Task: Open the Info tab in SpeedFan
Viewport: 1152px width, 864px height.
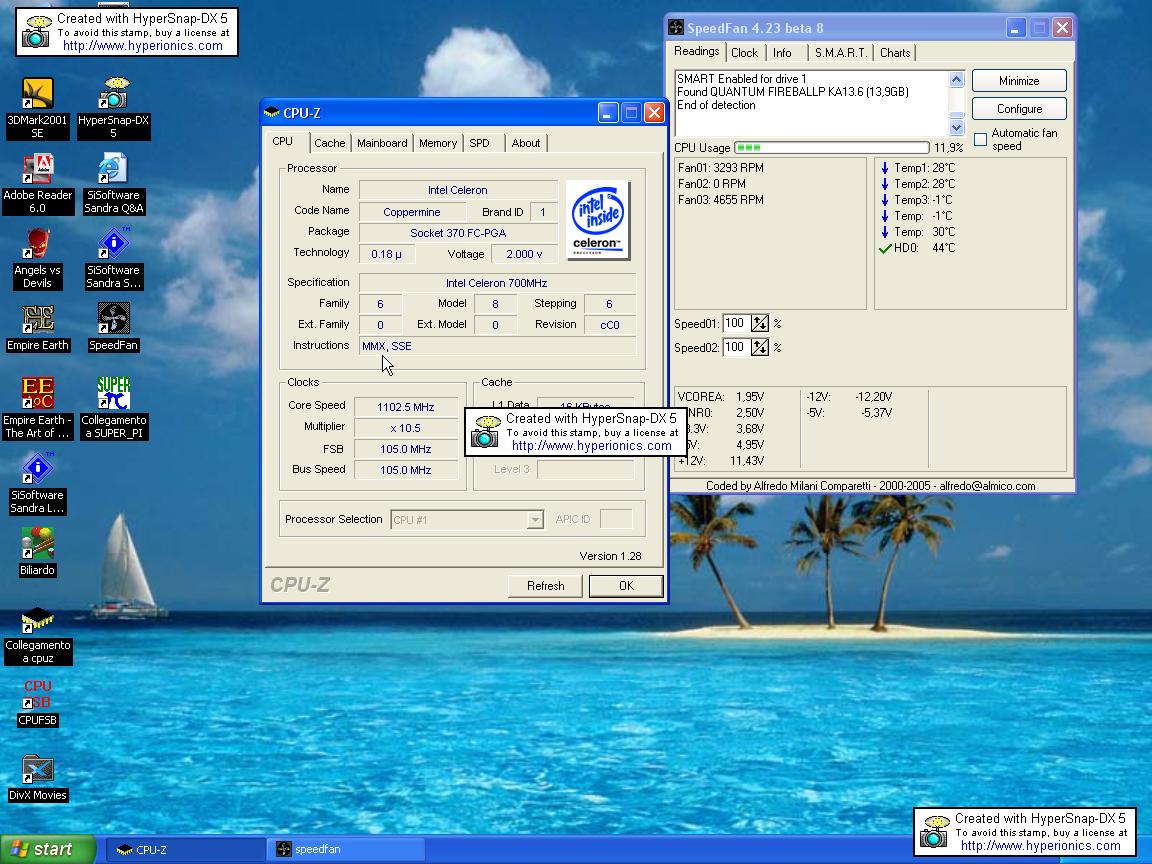Action: (x=782, y=53)
